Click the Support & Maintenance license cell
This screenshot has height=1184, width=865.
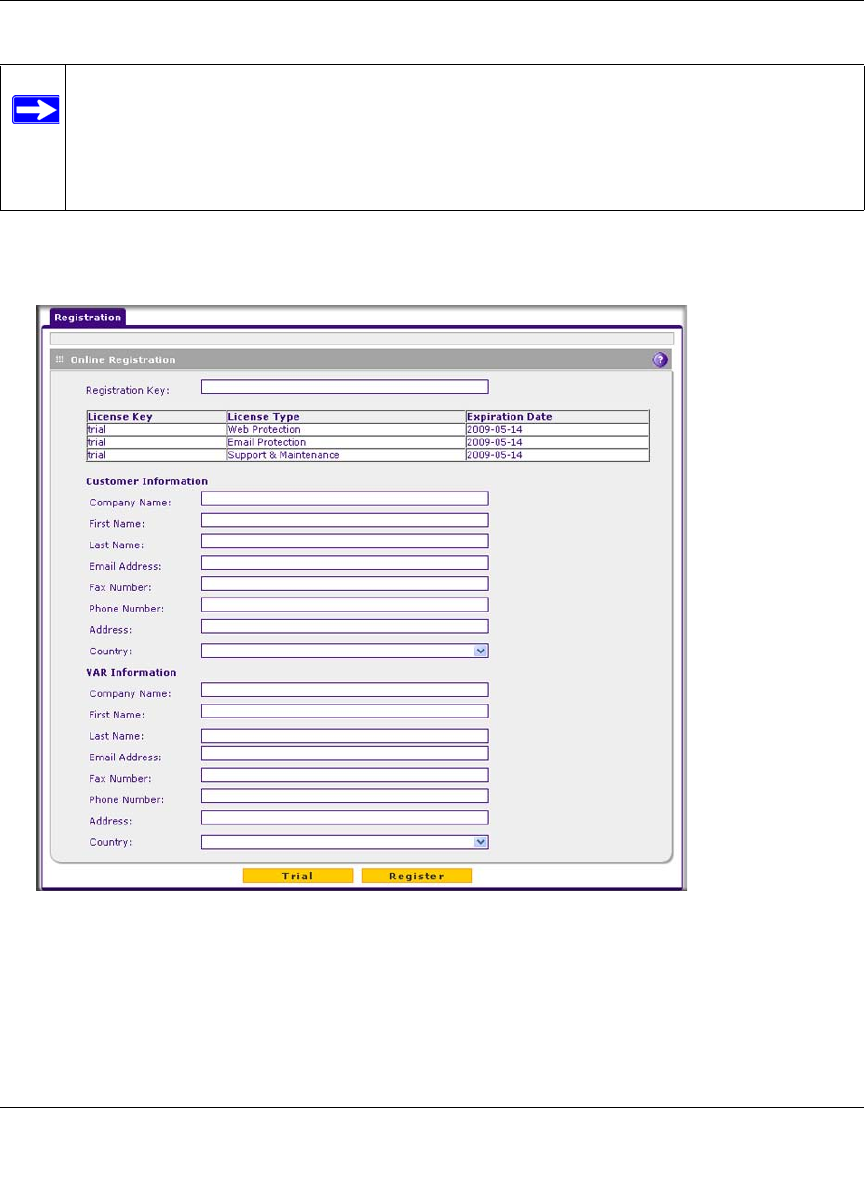point(346,455)
